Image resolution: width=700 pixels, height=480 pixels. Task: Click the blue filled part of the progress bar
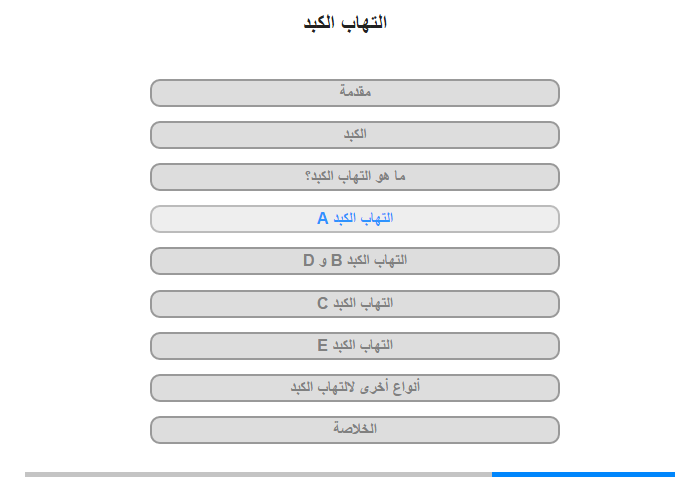tap(583, 474)
